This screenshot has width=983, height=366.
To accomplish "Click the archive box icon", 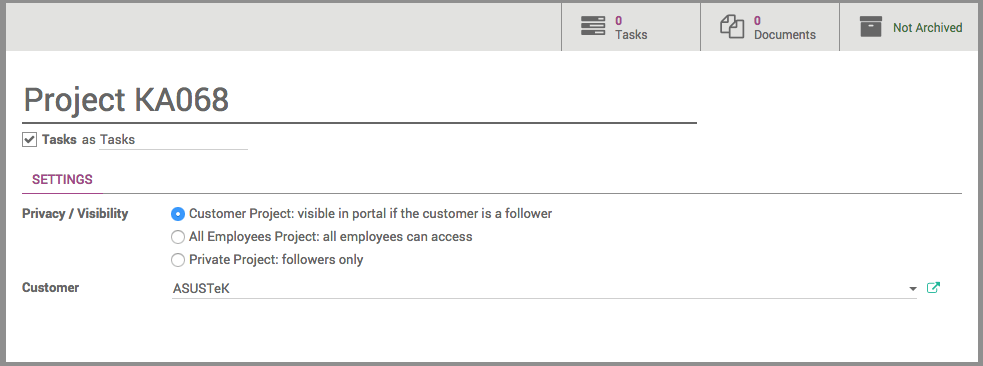I will [871, 27].
